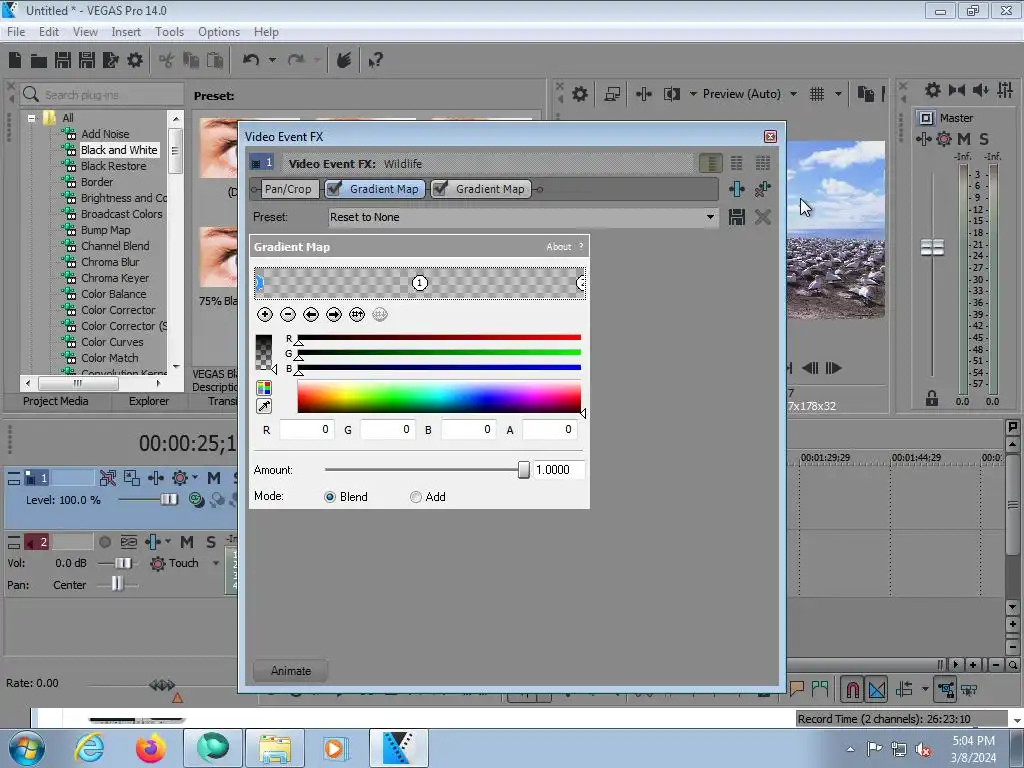Open the Options menu
The image size is (1024, 768).
tap(219, 31)
